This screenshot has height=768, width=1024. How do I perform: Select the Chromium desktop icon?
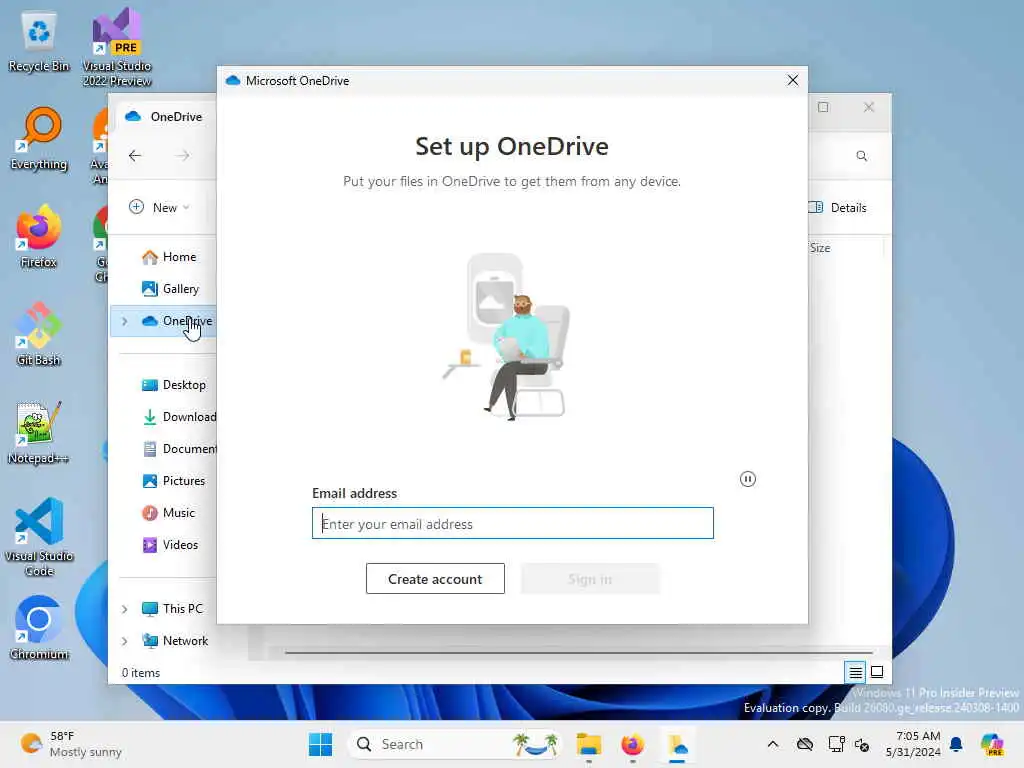(39, 628)
